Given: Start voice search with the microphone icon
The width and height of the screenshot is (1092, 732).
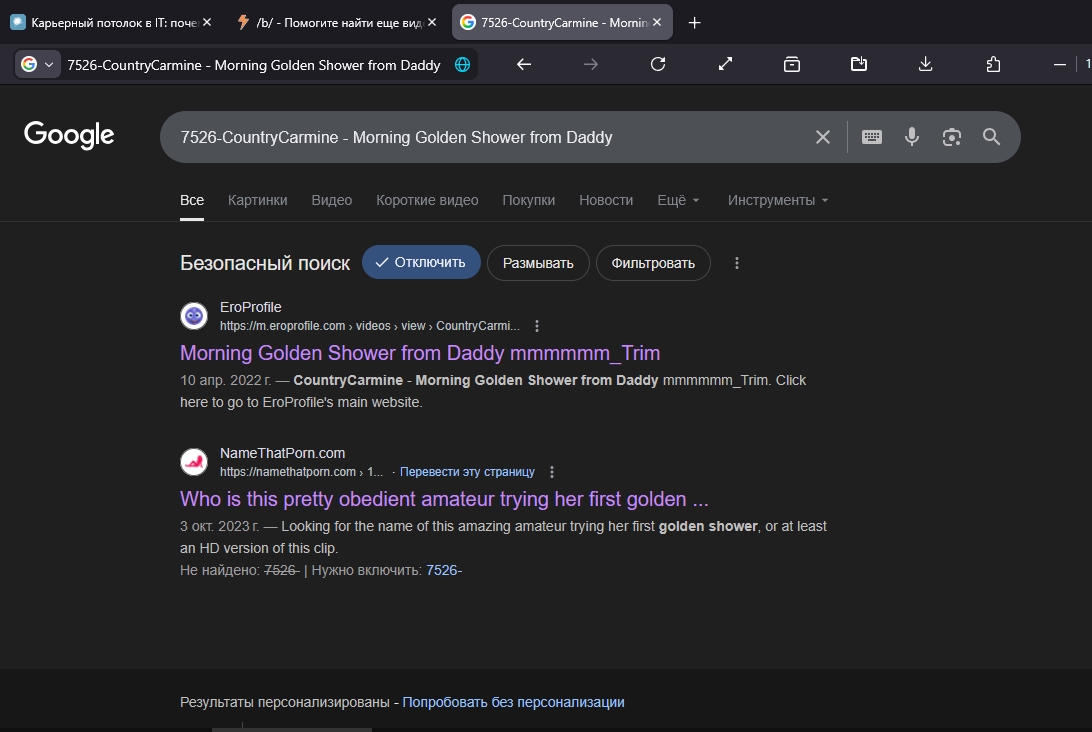Looking at the screenshot, I should click(x=912, y=137).
